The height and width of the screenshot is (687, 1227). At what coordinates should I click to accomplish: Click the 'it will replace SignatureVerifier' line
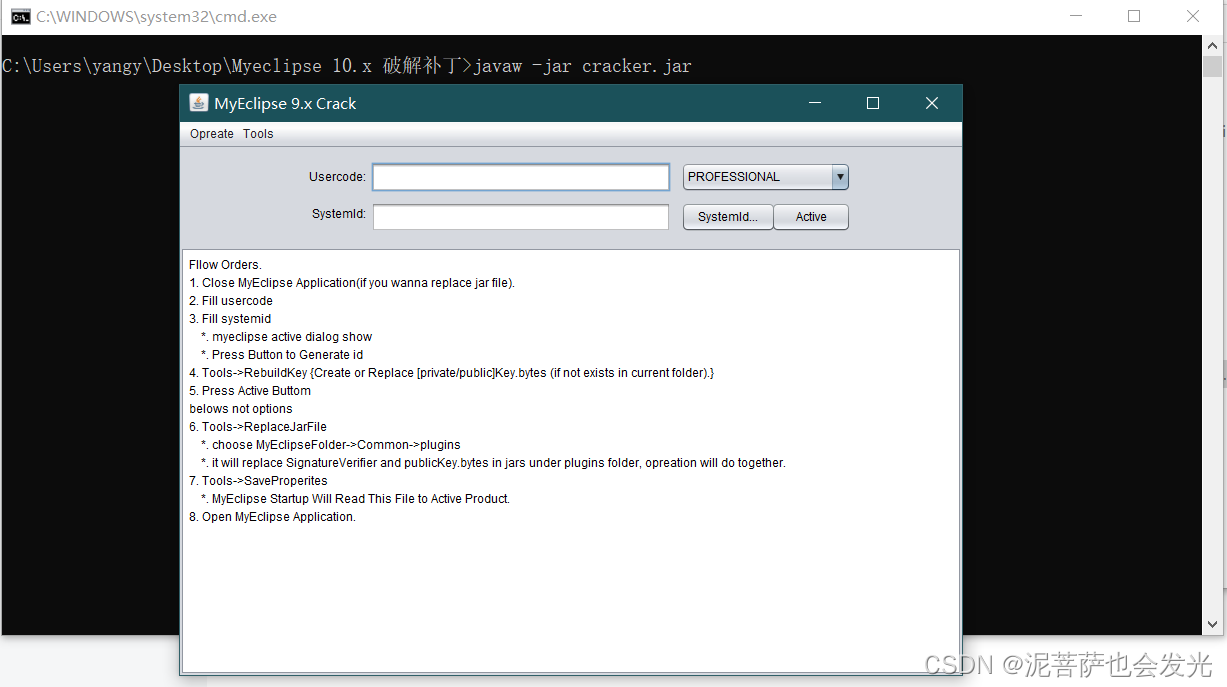pyautogui.click(x=493, y=463)
